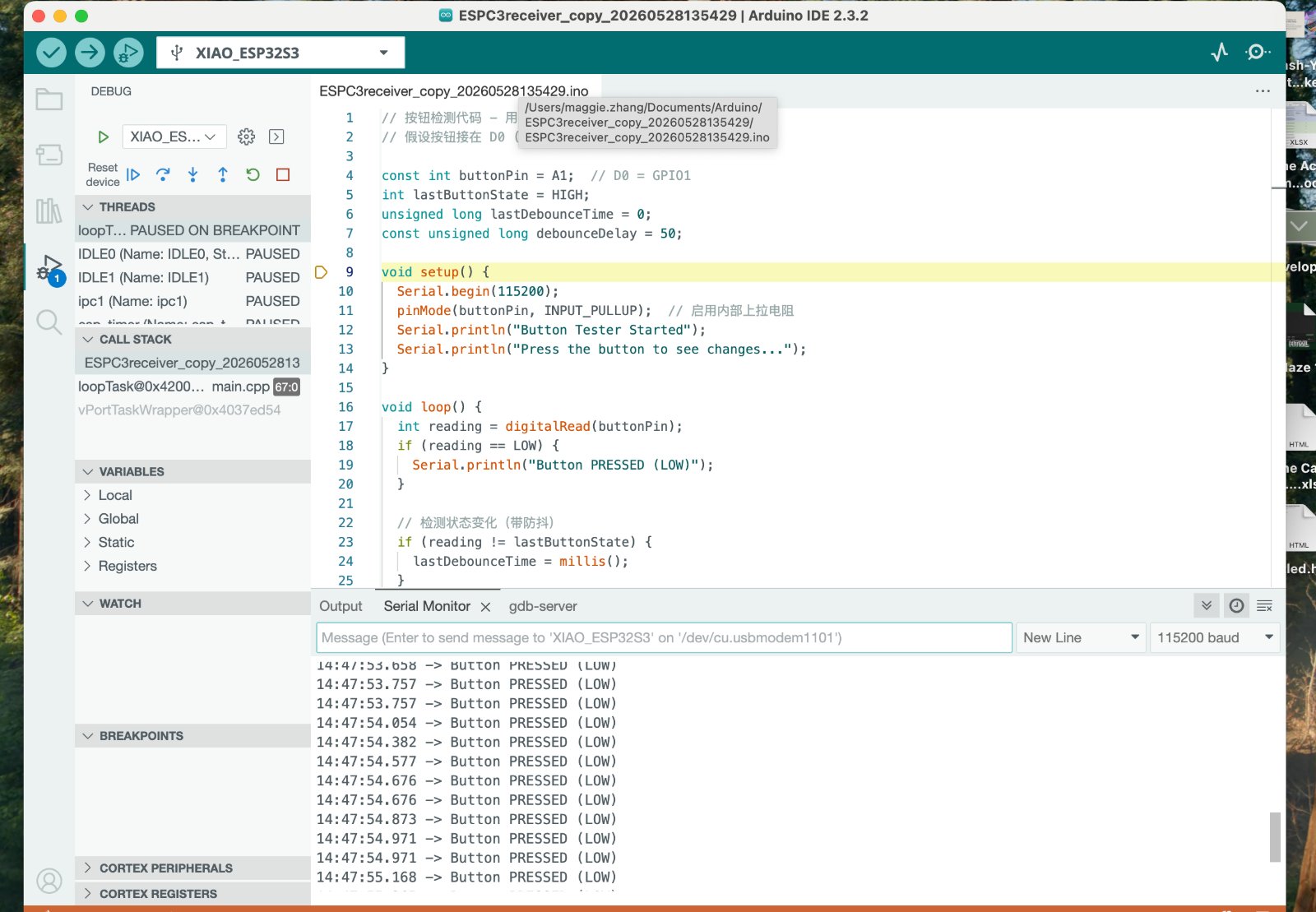Open the editor more actions menu
This screenshot has width=1316, height=912.
[x=1263, y=90]
